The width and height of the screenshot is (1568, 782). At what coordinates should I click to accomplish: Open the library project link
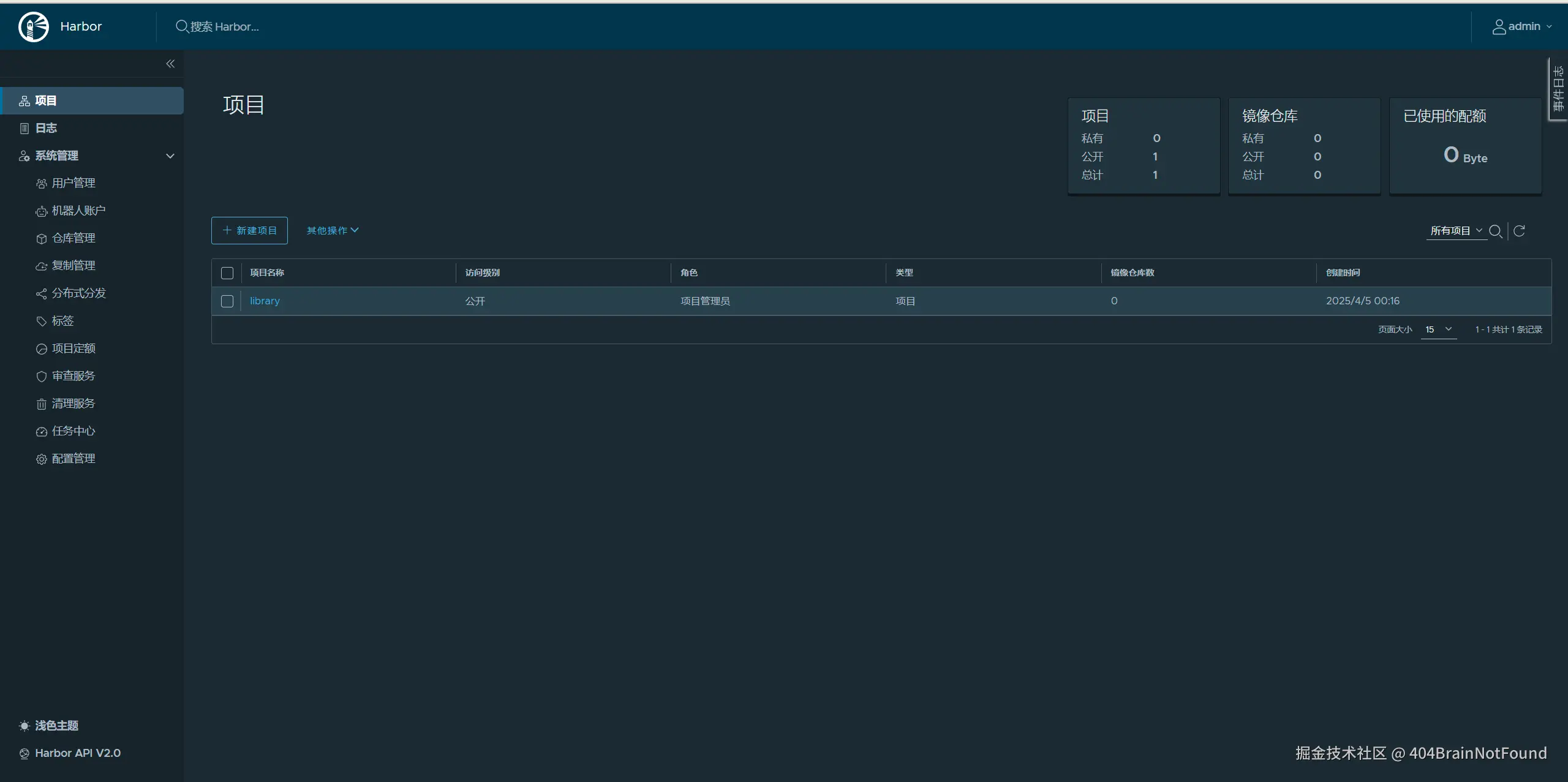click(265, 301)
